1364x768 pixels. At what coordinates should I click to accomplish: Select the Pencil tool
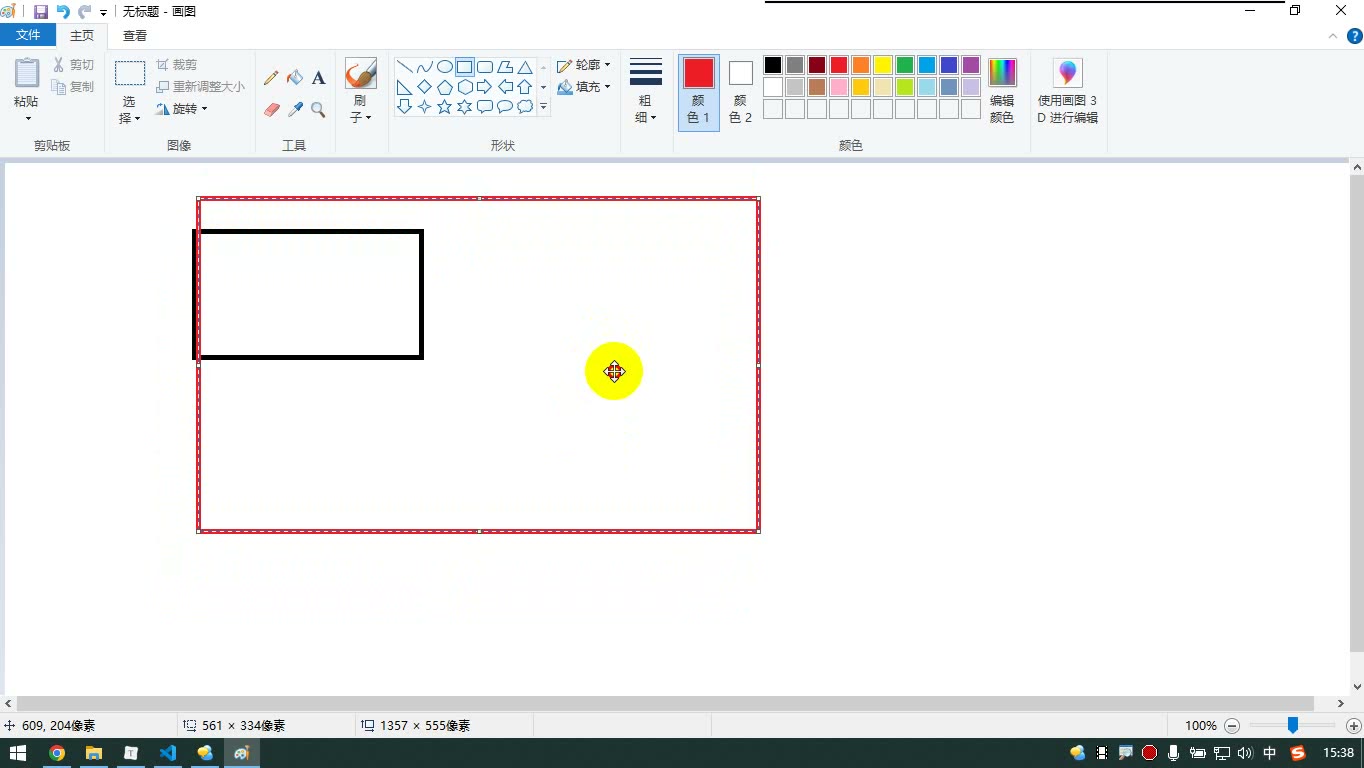pyautogui.click(x=271, y=78)
